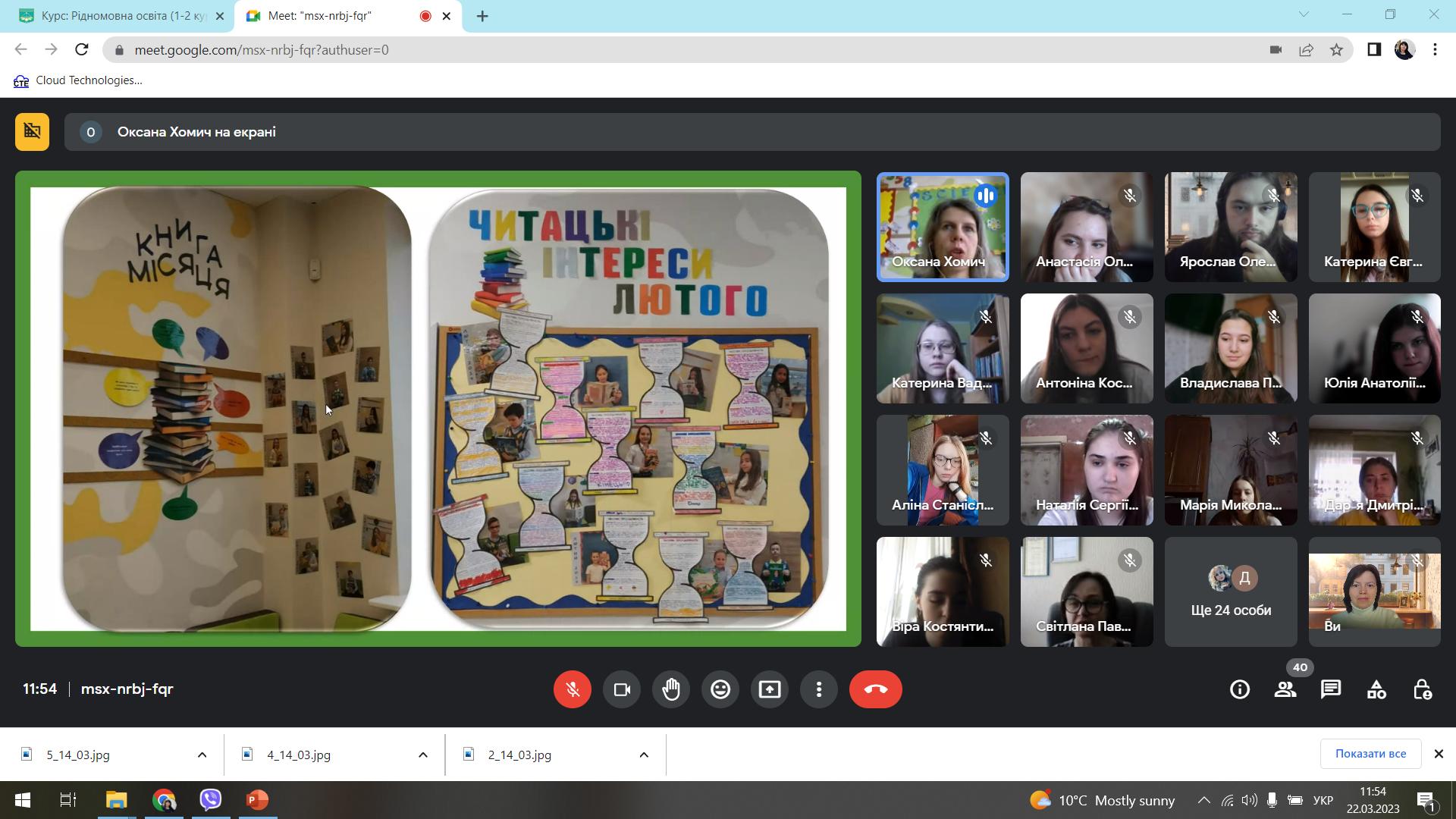Click Показати все downloads button
Image resolution: width=1456 pixels, height=819 pixels.
(x=1370, y=754)
